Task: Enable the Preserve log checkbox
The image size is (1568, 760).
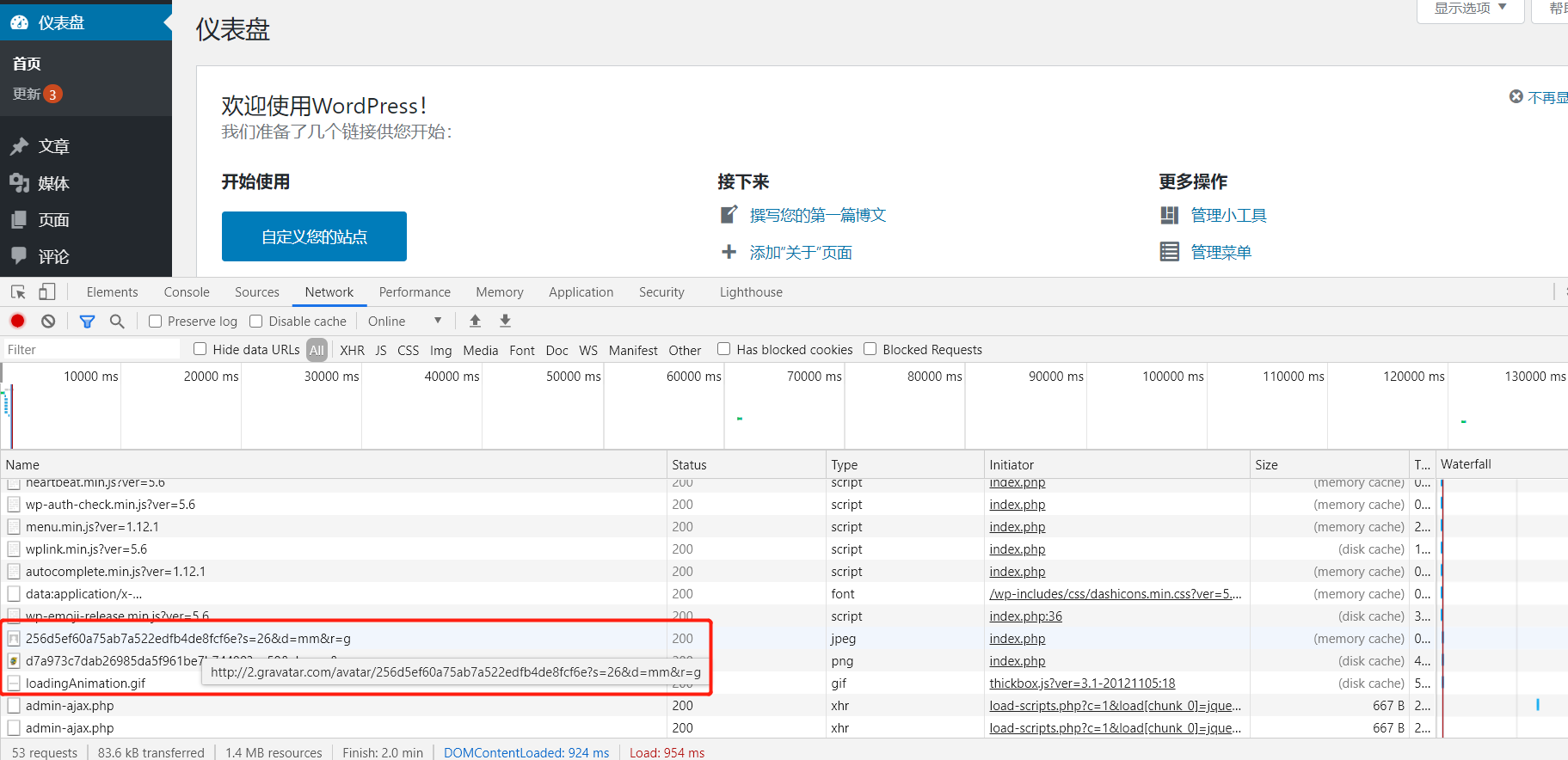Action: tap(156, 321)
